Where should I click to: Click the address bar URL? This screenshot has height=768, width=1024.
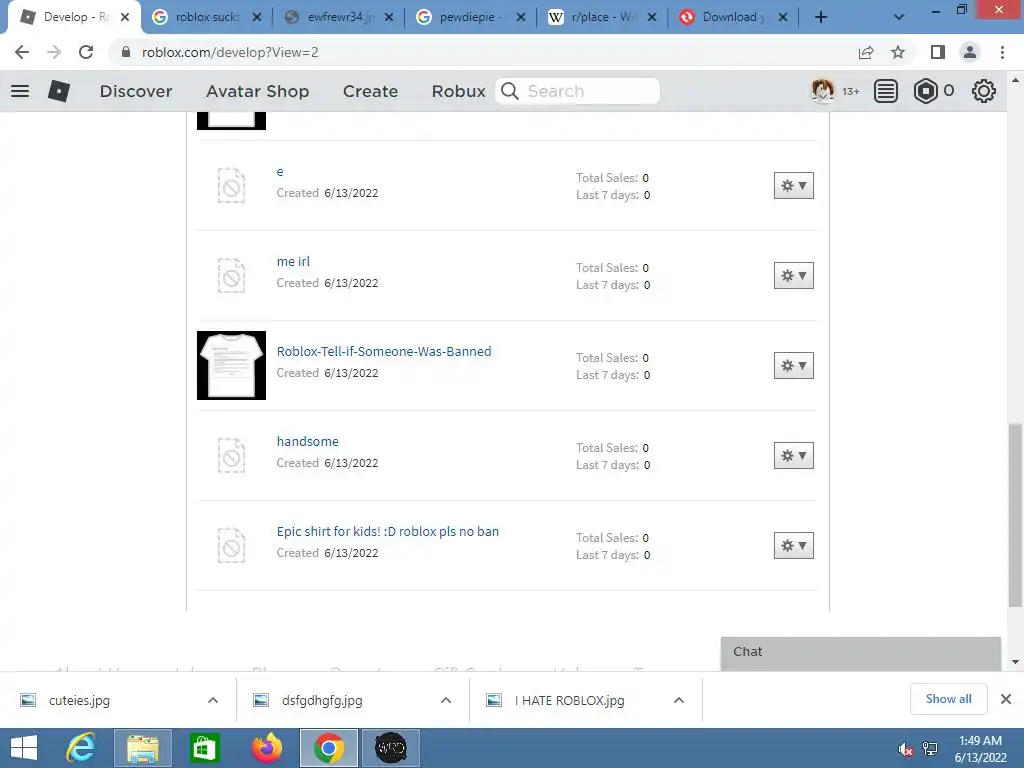230,52
